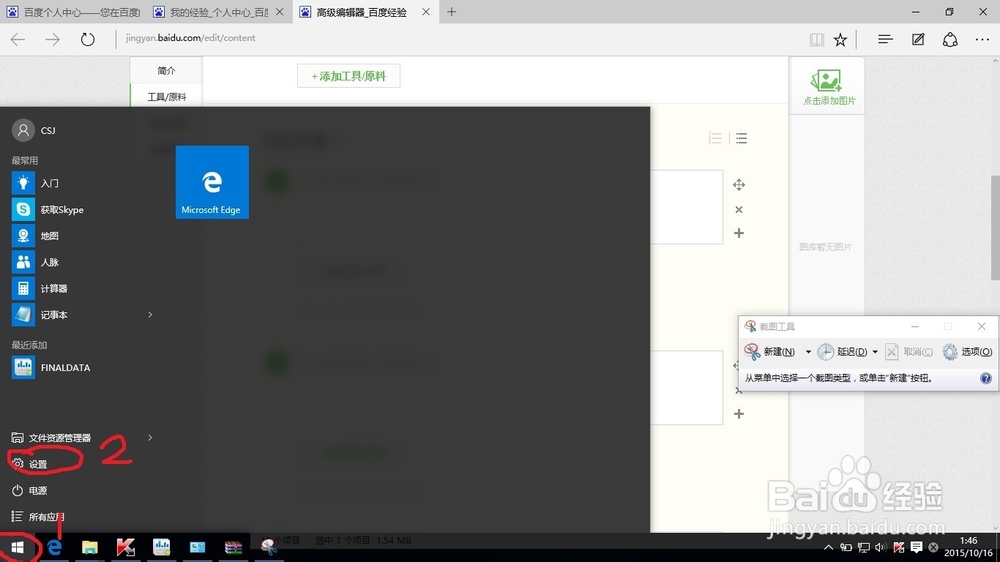Close the 高级编辑器 browser tab

(x=426, y=12)
